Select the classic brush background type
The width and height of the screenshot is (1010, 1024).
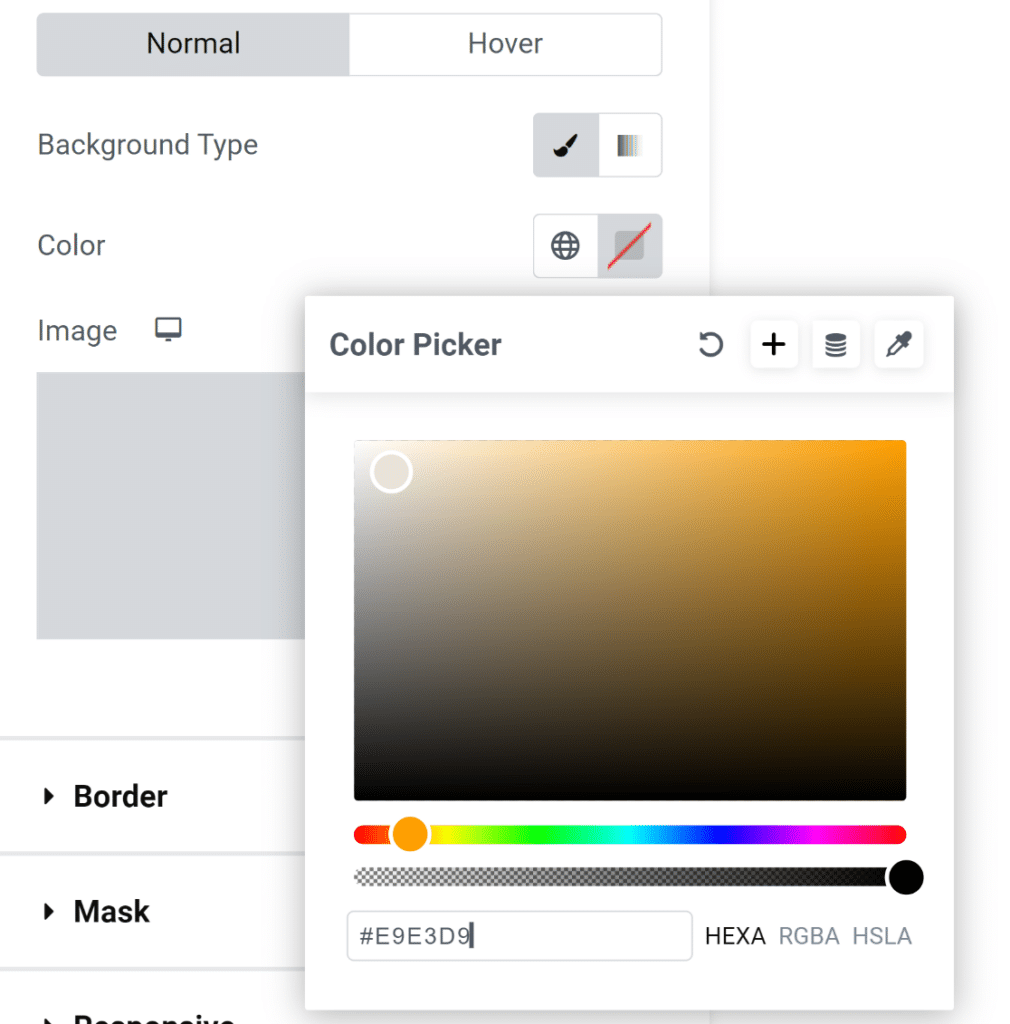pos(566,146)
